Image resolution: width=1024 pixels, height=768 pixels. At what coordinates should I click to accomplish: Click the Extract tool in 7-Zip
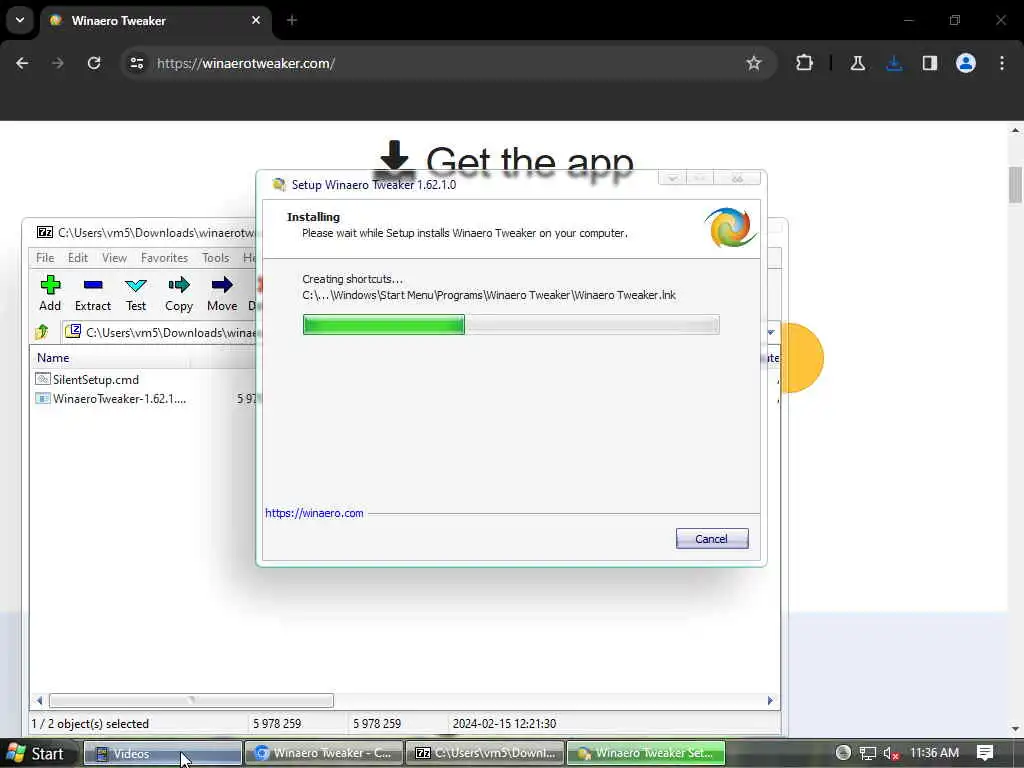coord(93,293)
